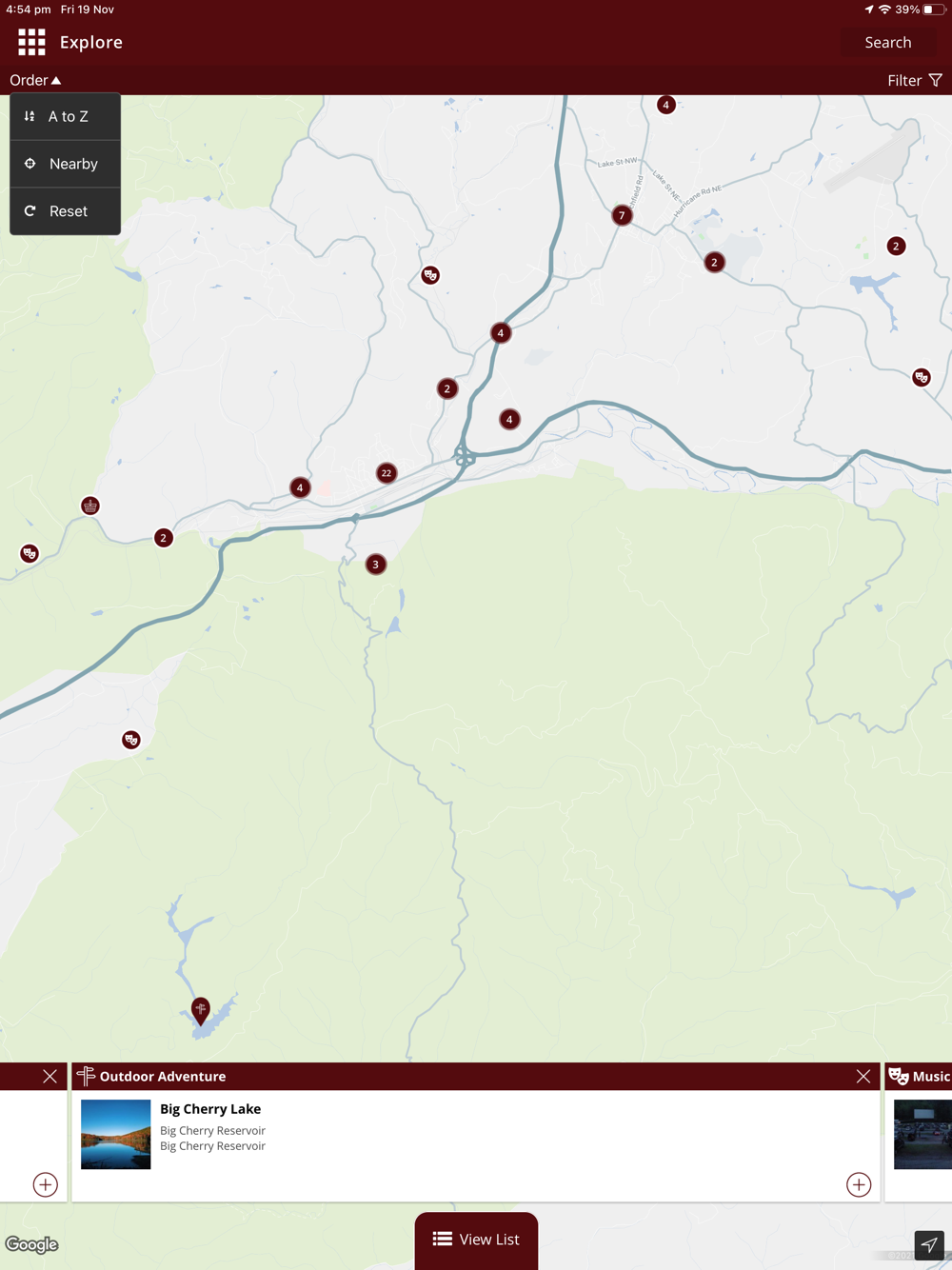Tap the 4 cluster right of highway junction

(x=509, y=419)
